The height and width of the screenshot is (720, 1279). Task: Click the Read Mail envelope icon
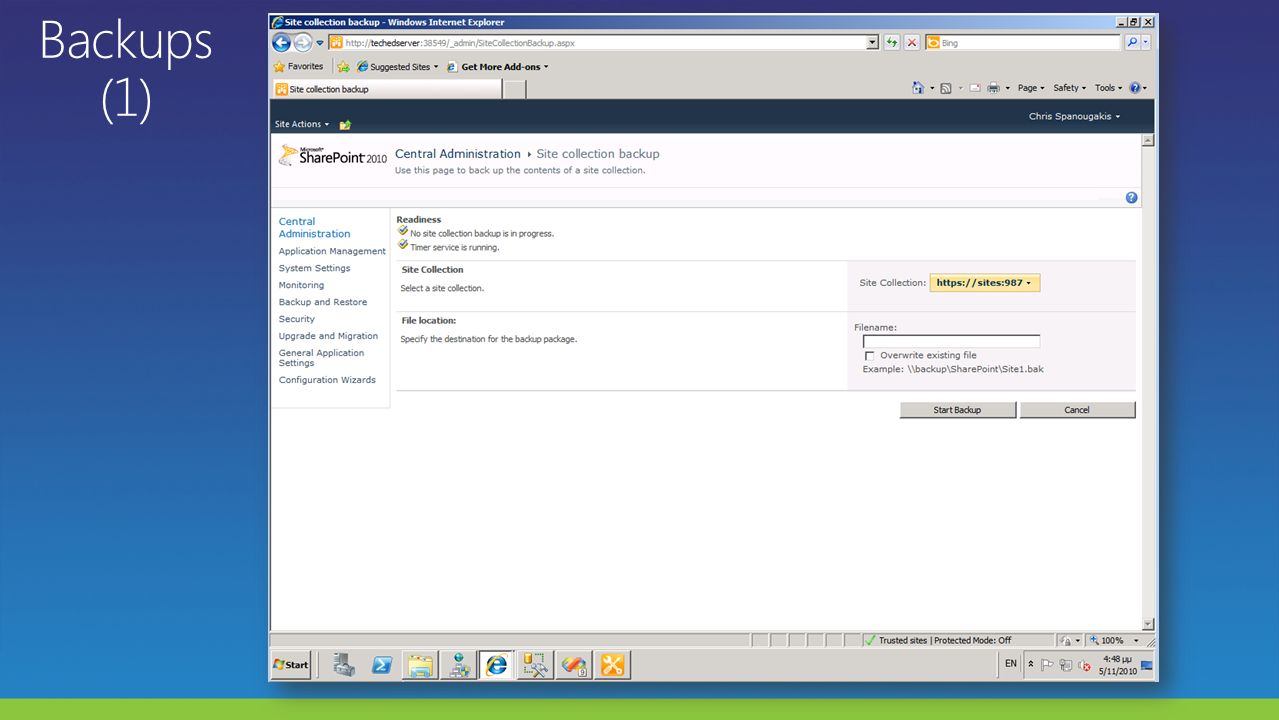[975, 88]
